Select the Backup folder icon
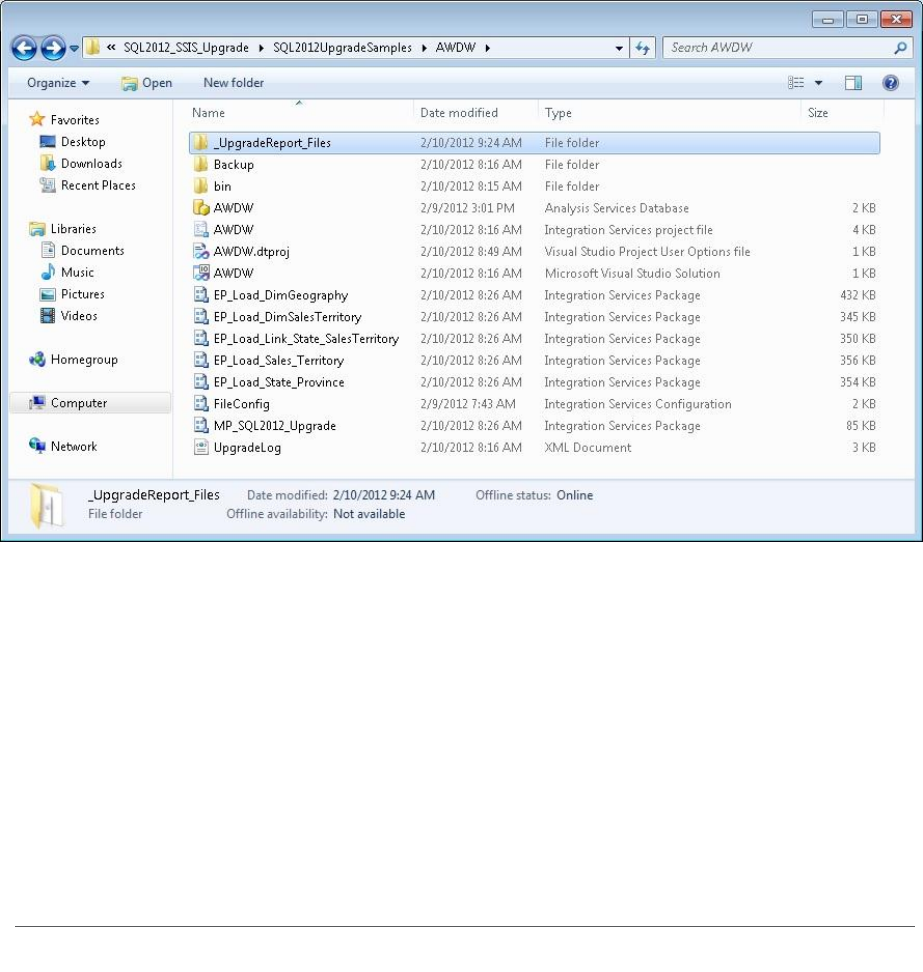Screen dimensions: 923x972 [200, 164]
